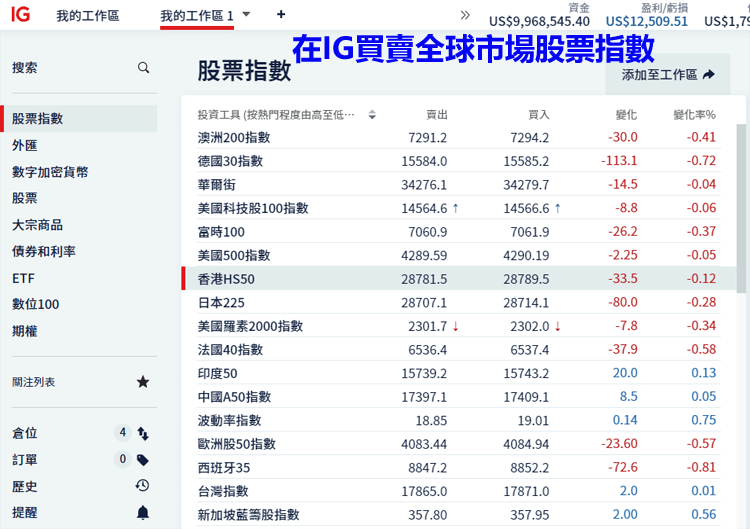Image resolution: width=750 pixels, height=529 pixels.
Task: Switch to 我的工作區 tab
Action: [88, 16]
